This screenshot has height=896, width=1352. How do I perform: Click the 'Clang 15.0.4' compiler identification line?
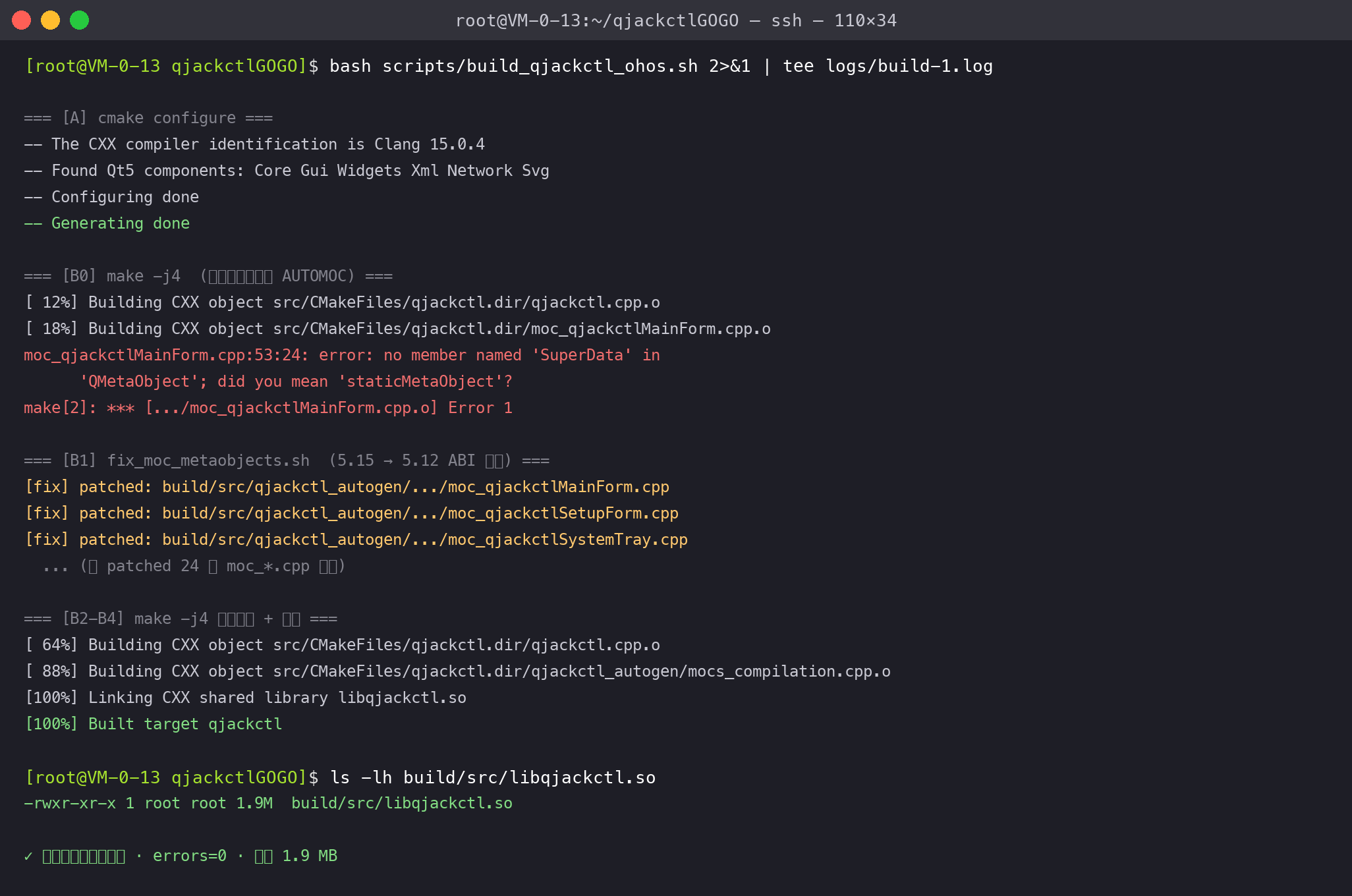tap(254, 144)
